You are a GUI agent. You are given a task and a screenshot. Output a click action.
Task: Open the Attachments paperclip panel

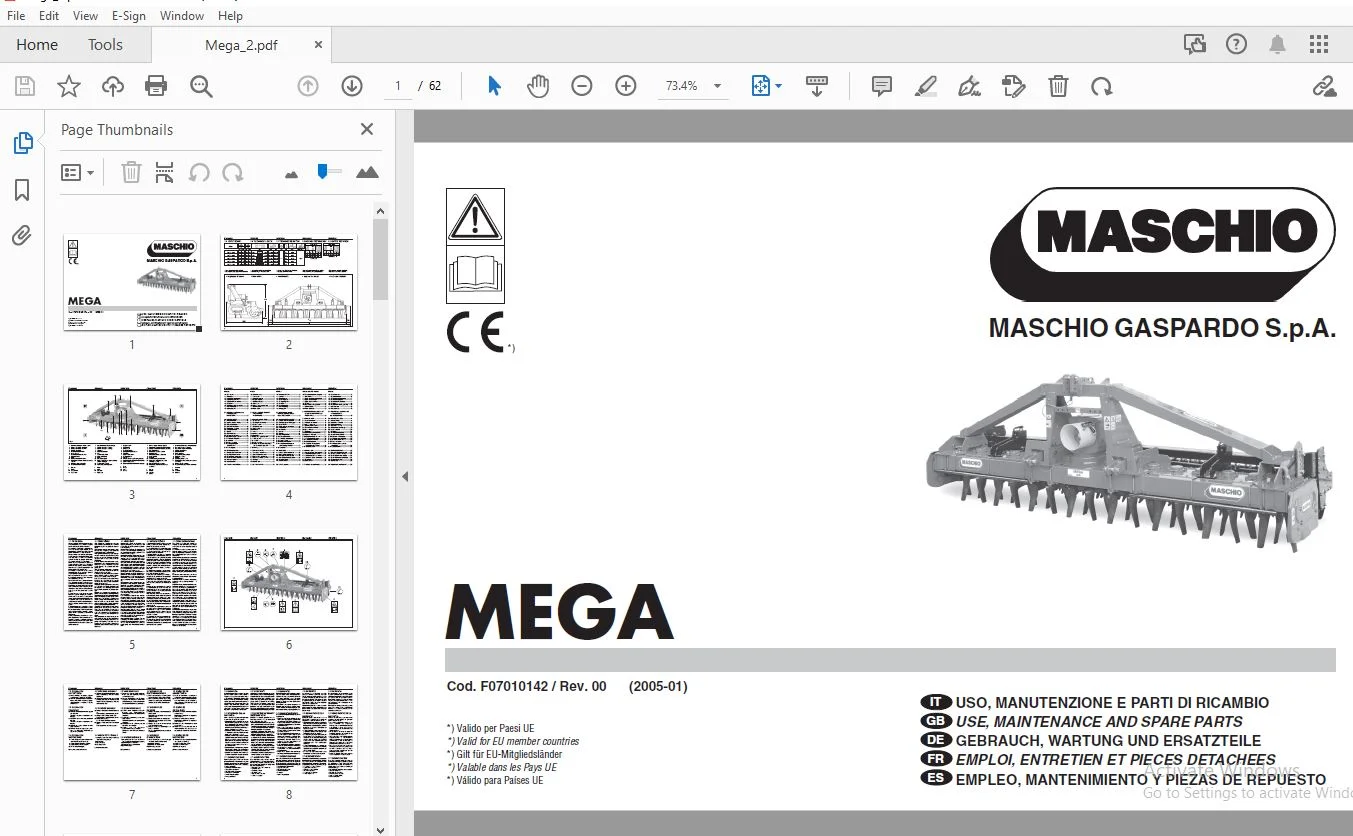(x=22, y=236)
